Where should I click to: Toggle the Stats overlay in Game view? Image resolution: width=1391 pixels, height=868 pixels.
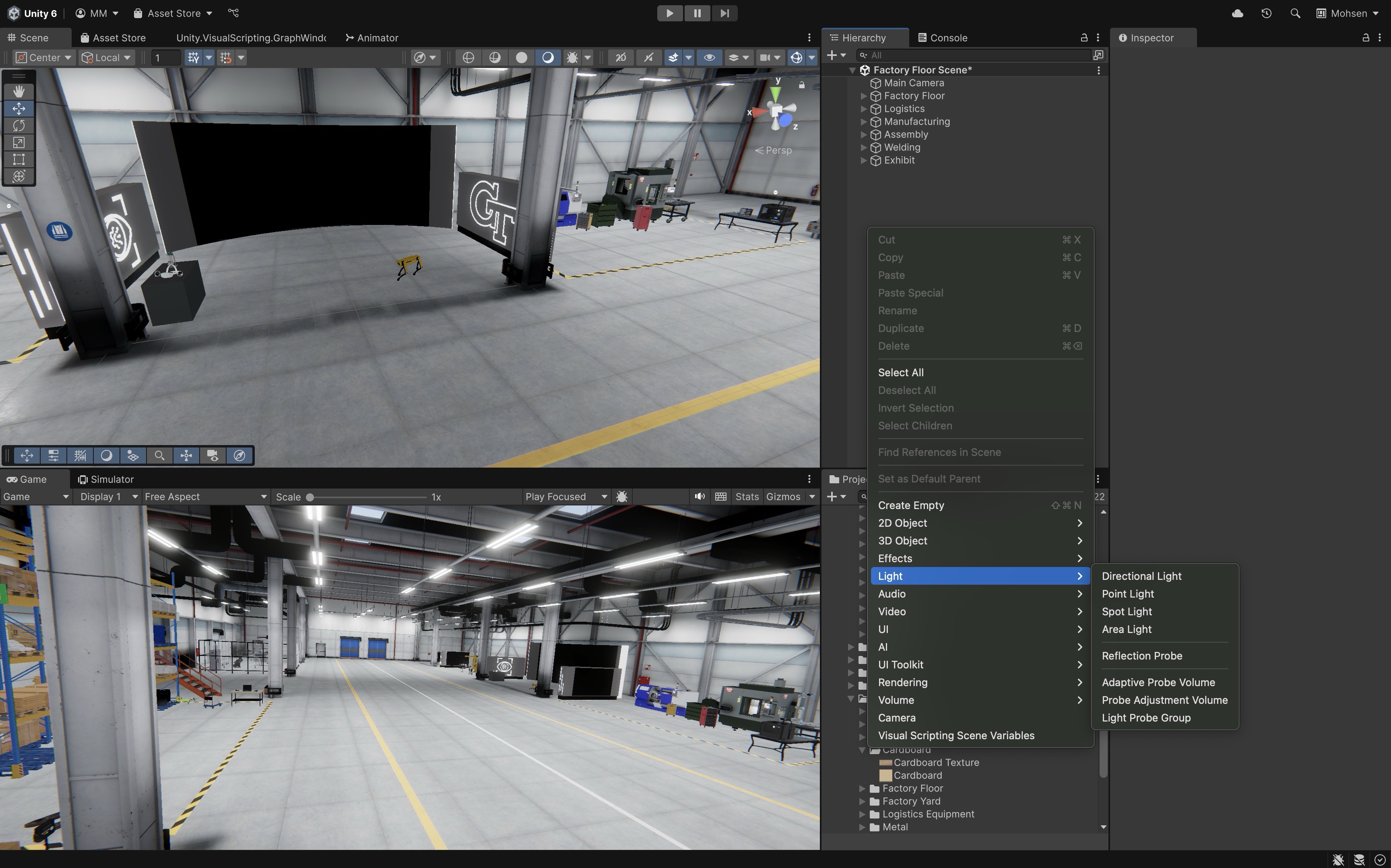[746, 497]
